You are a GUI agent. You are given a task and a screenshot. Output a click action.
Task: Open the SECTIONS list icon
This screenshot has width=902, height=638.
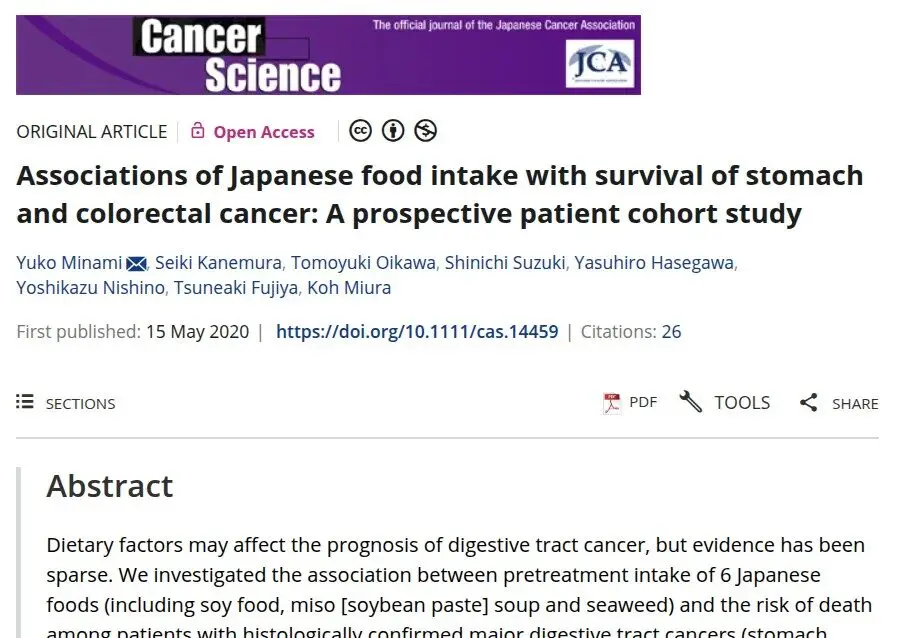click(x=25, y=401)
